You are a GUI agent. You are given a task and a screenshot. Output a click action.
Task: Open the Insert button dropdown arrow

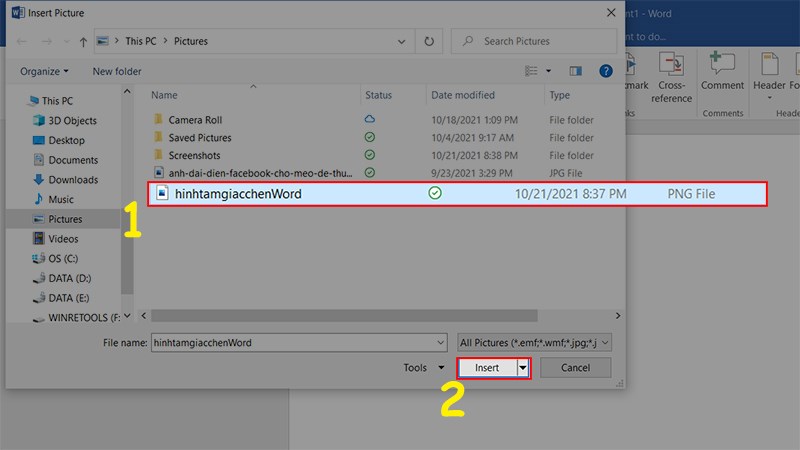click(x=523, y=368)
